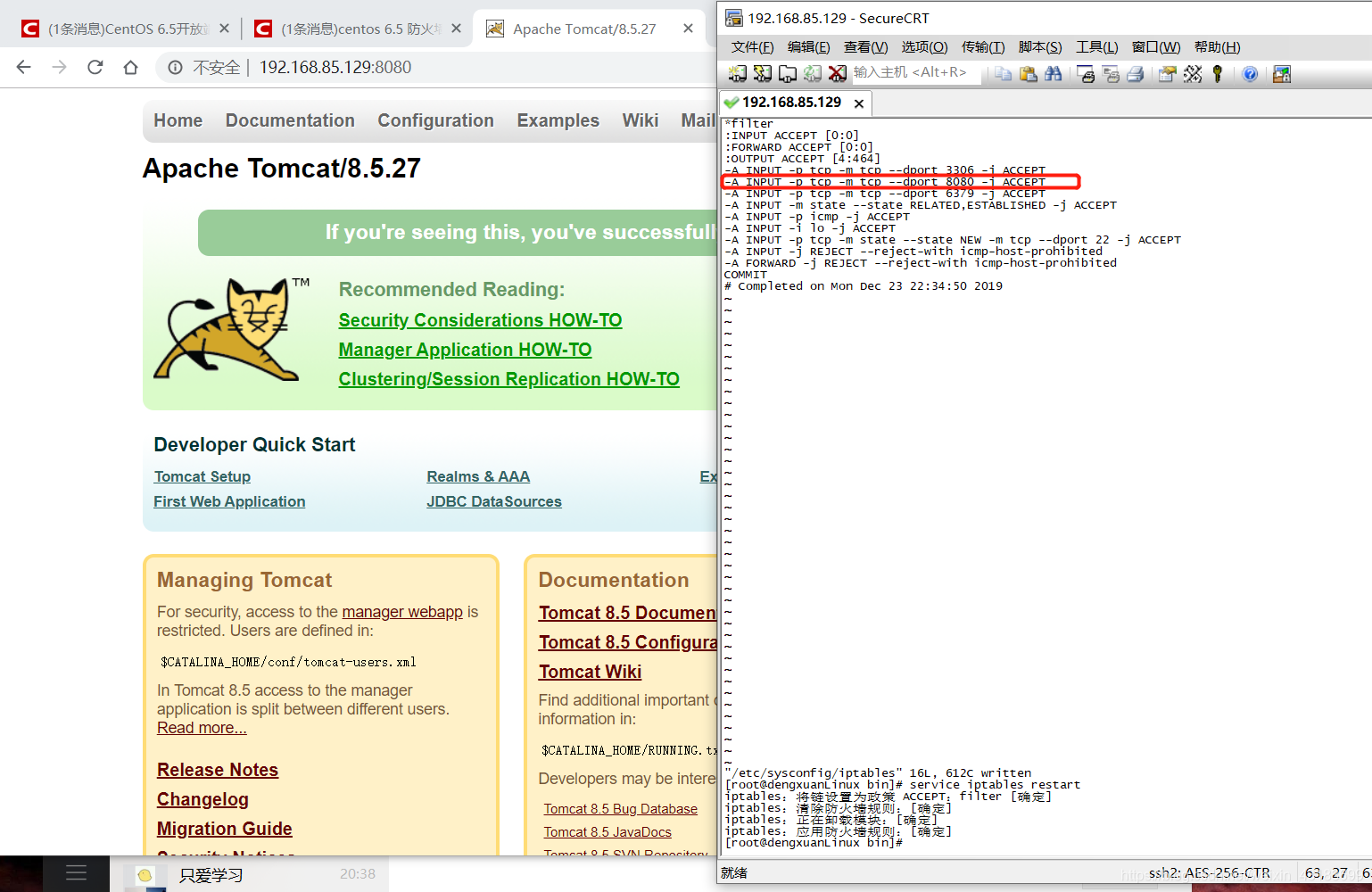This screenshot has width=1372, height=892.
Task: Click the Print Screen icon in SecureCRT
Action: (1086, 74)
